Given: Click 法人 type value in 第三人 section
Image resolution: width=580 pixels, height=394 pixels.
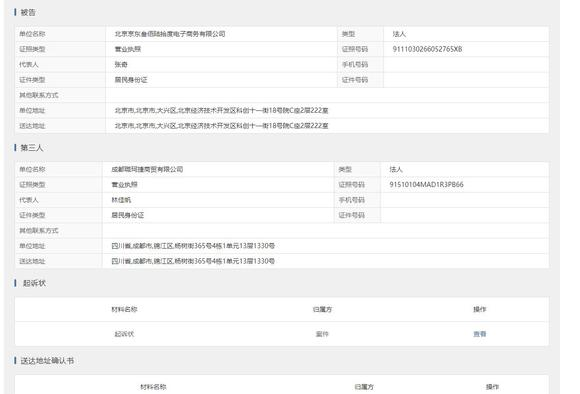Looking at the screenshot, I should [x=396, y=169].
